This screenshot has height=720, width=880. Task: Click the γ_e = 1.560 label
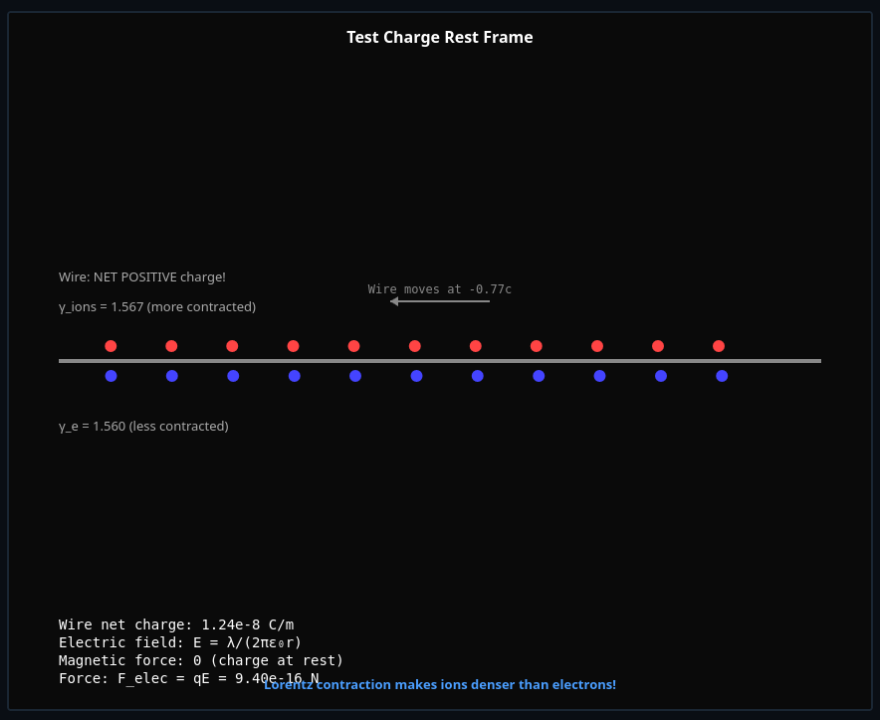point(143,426)
